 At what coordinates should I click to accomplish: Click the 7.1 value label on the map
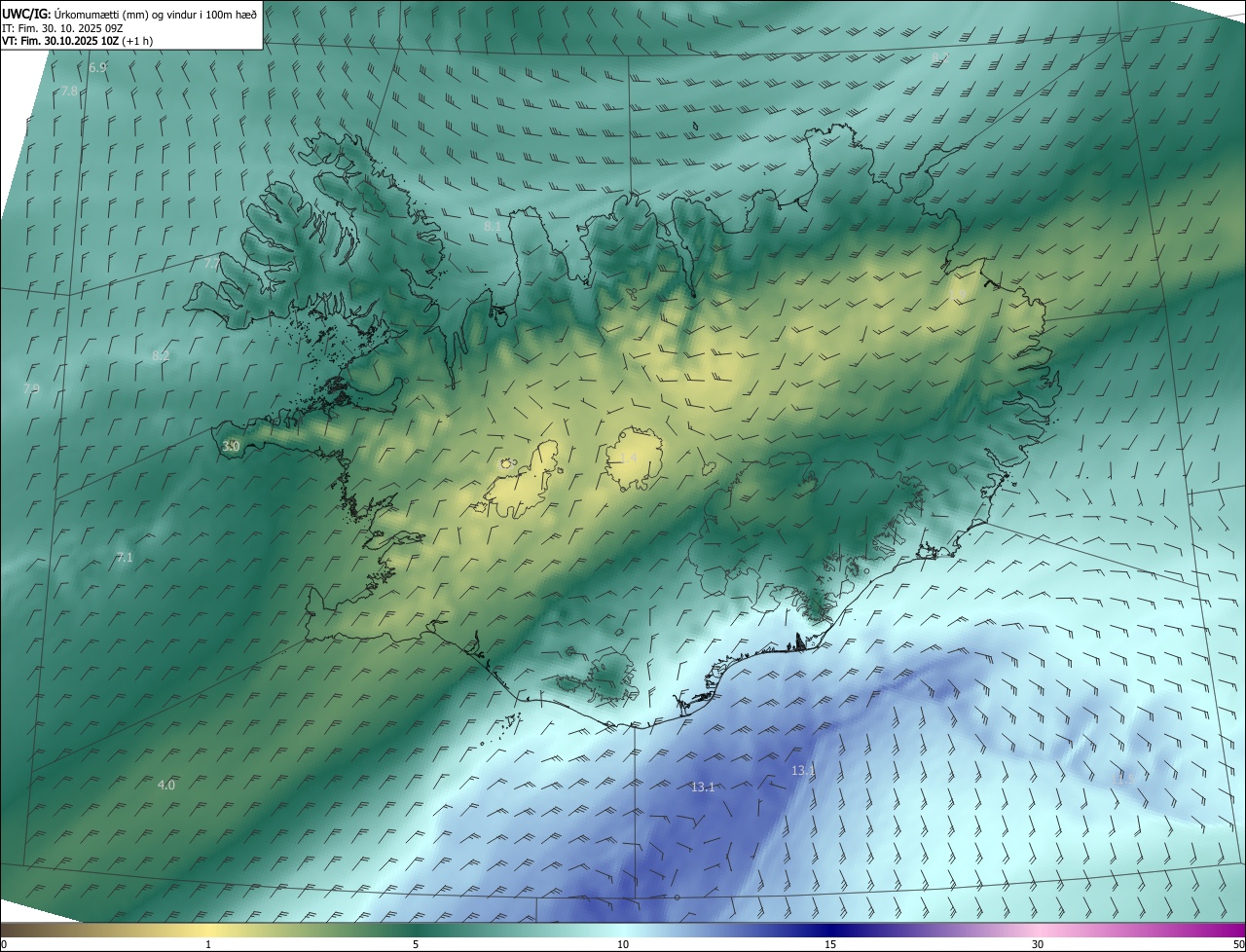click(124, 558)
